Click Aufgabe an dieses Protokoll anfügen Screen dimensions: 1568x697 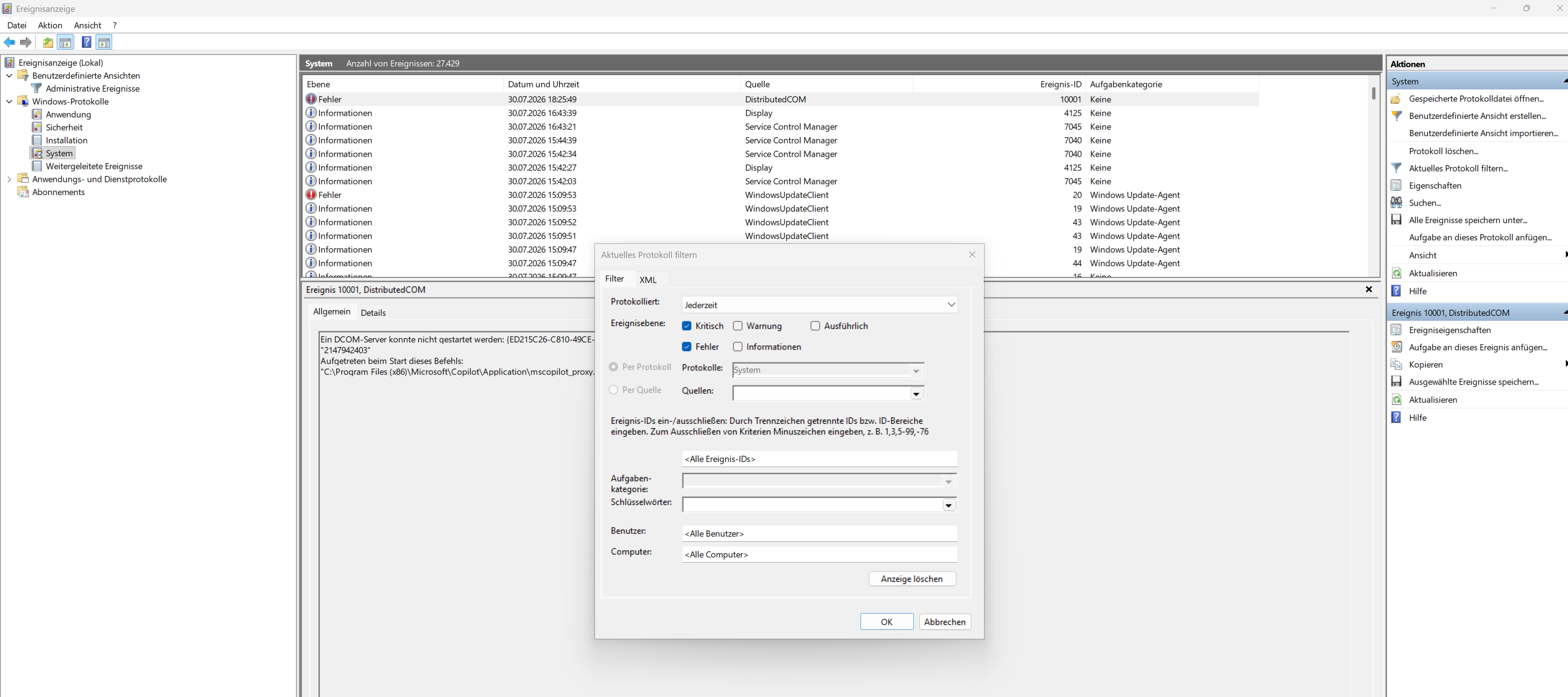(1481, 237)
